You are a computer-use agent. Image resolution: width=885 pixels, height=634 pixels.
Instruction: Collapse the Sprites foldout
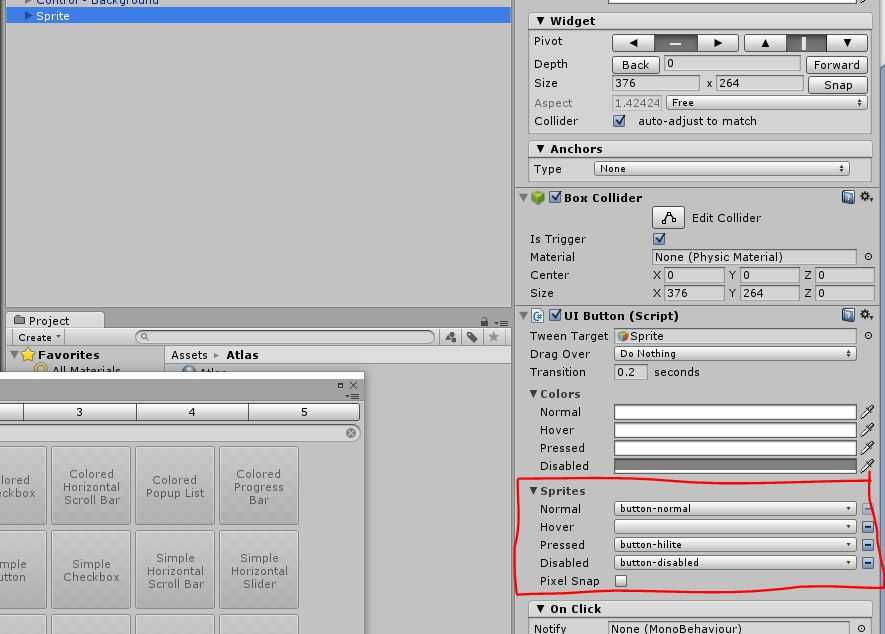click(x=533, y=491)
